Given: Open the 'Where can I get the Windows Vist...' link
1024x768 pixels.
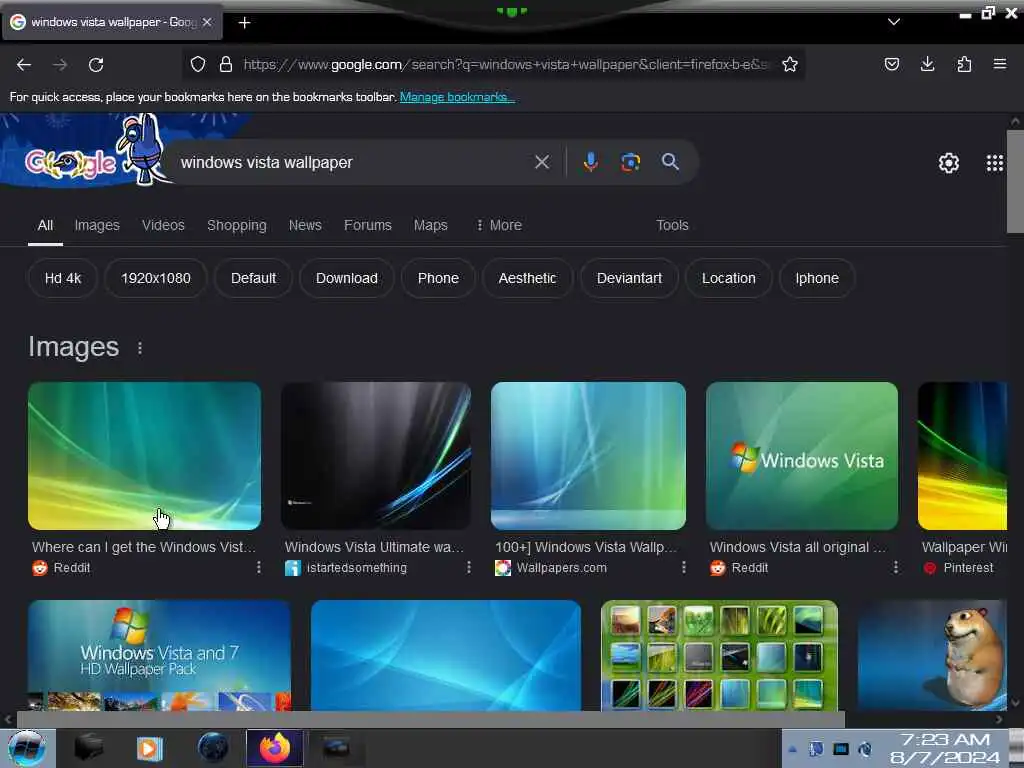Looking at the screenshot, I should (x=144, y=547).
